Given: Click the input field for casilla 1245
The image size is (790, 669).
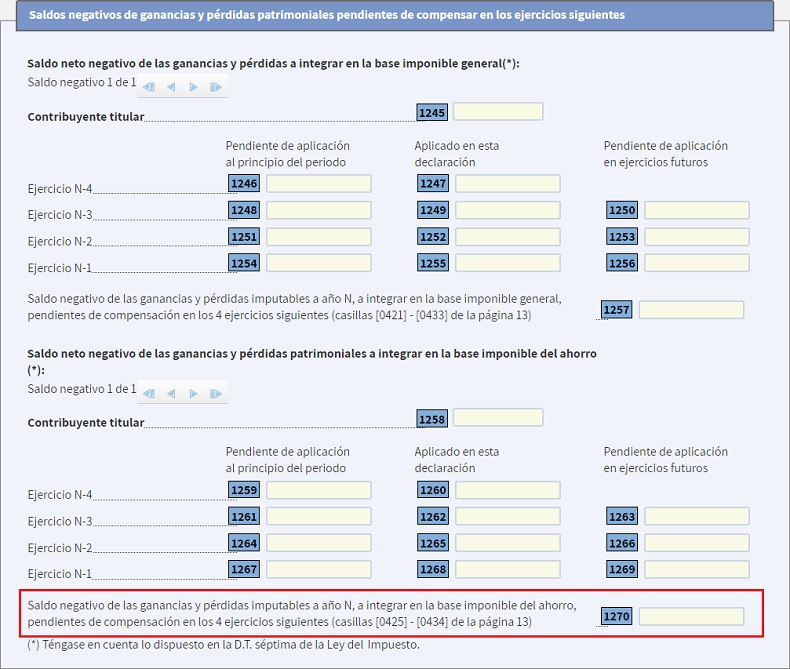Looking at the screenshot, I should (498, 111).
